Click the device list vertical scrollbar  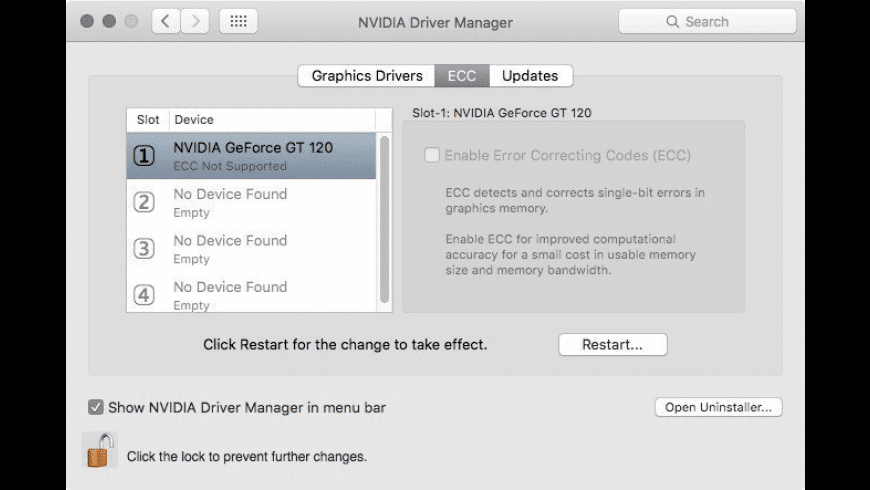point(384,220)
